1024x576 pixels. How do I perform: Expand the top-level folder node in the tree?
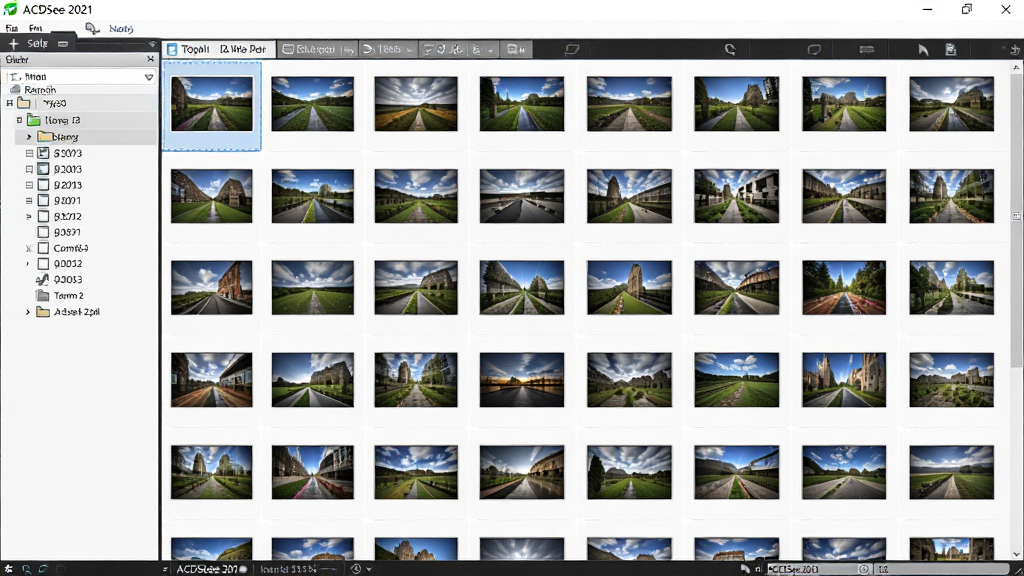tap(10, 103)
